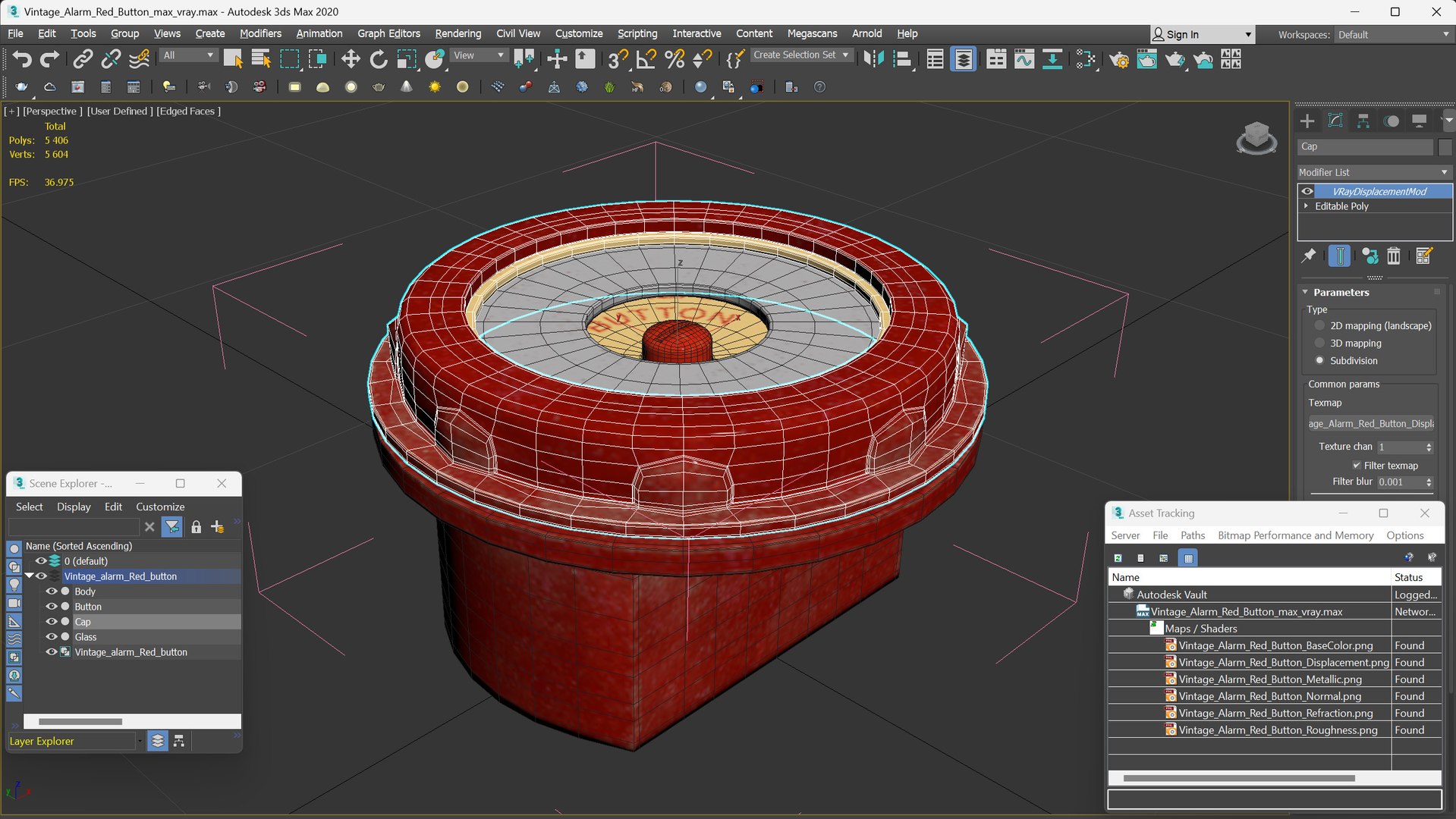
Task: Activate the Select and Rotate tool
Action: coord(378,59)
